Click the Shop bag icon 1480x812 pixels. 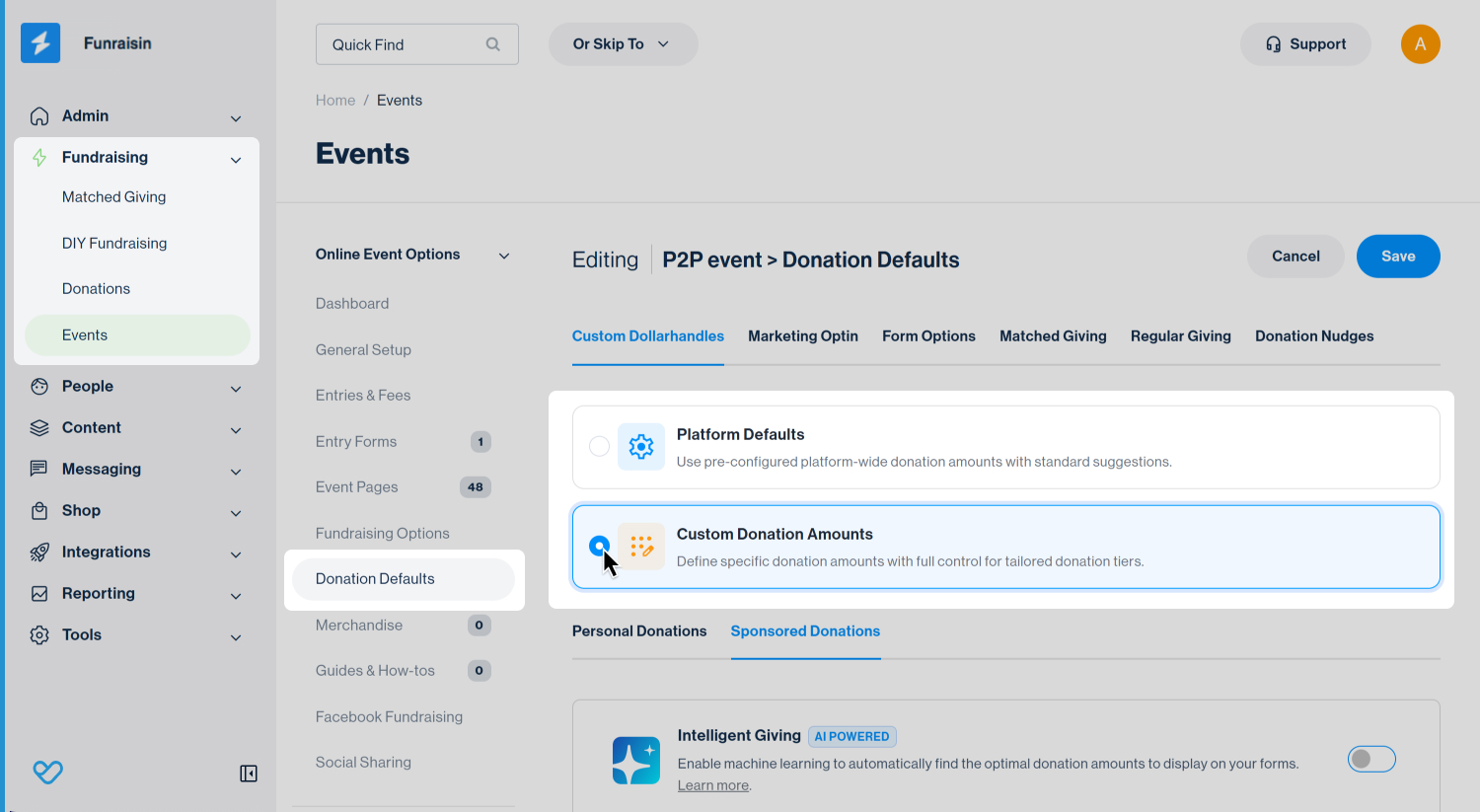point(39,511)
